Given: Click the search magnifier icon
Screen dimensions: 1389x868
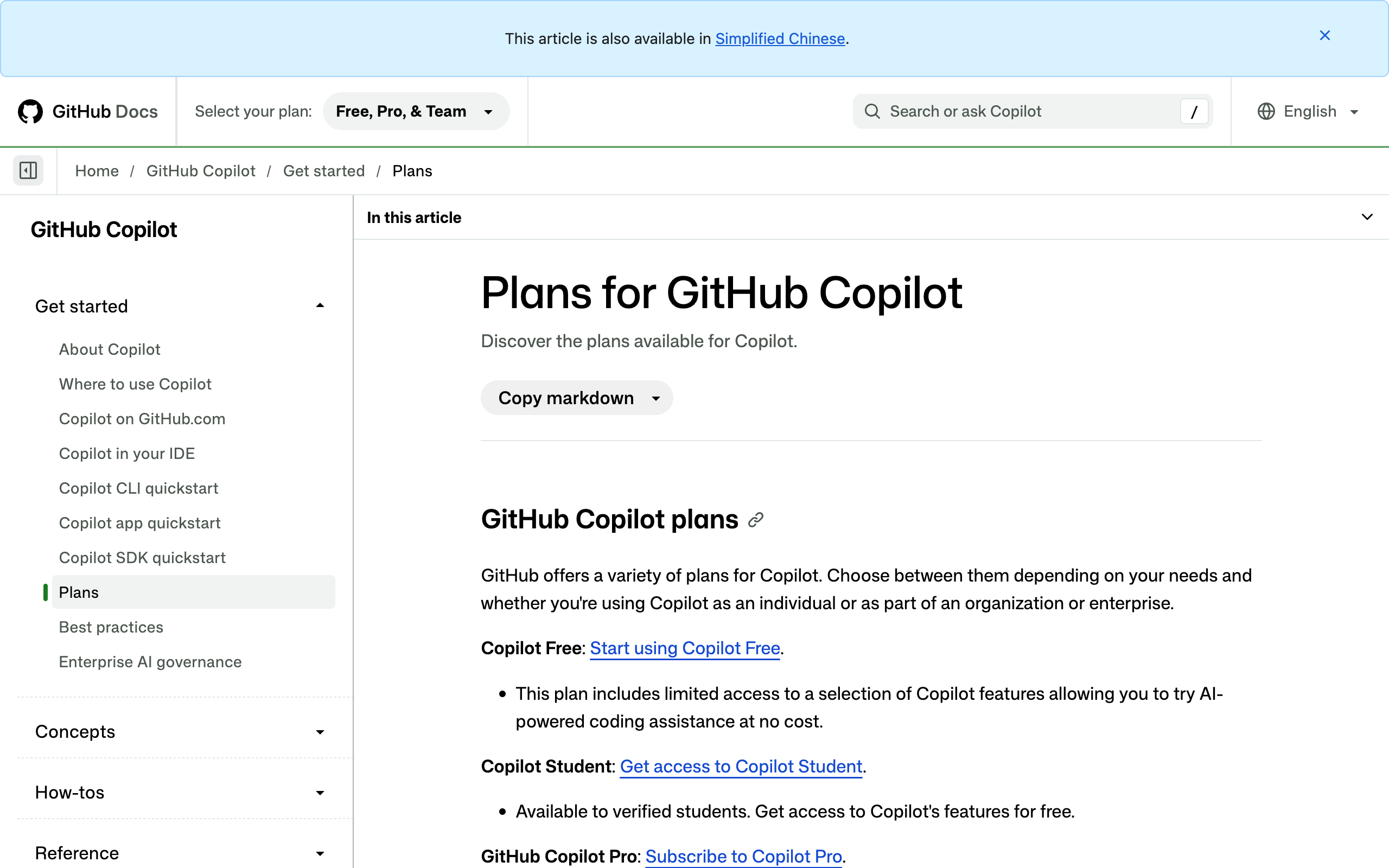Looking at the screenshot, I should [x=872, y=111].
